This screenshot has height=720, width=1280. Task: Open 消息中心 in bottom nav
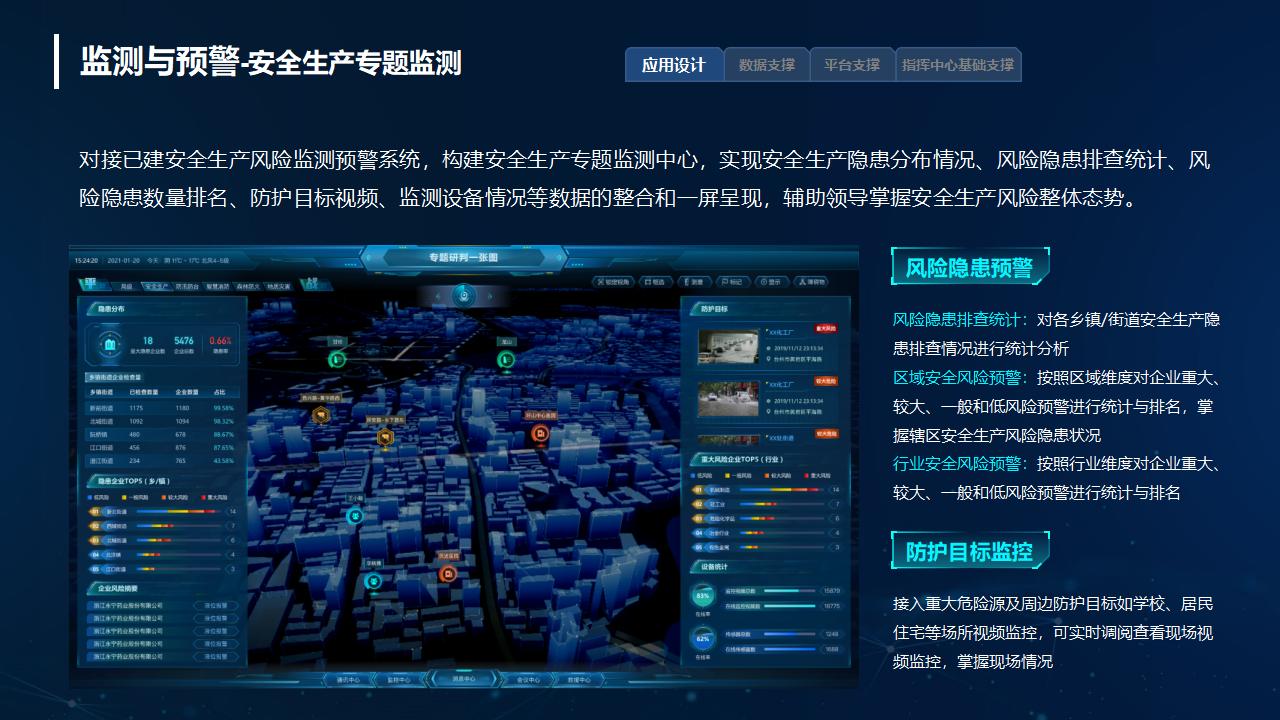(464, 680)
